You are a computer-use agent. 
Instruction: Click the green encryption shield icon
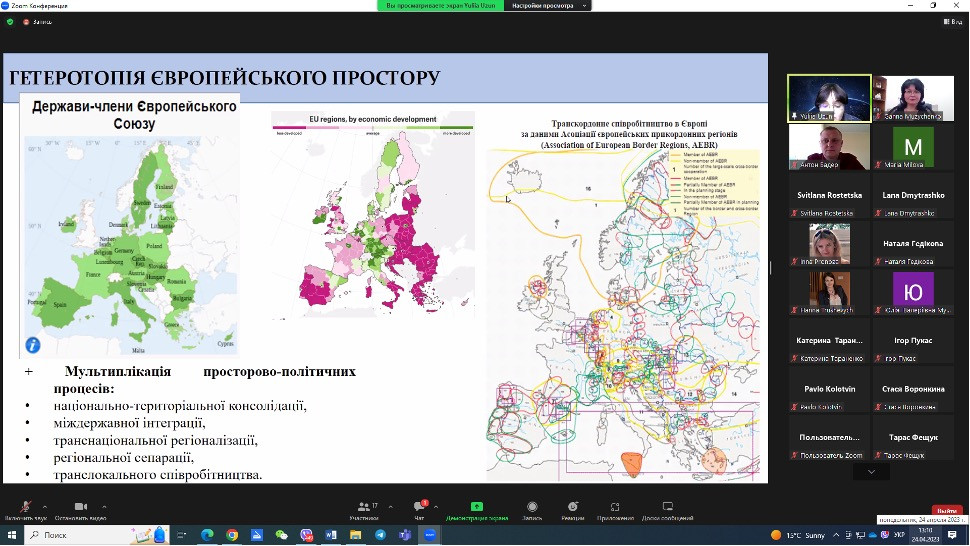(x=12, y=21)
